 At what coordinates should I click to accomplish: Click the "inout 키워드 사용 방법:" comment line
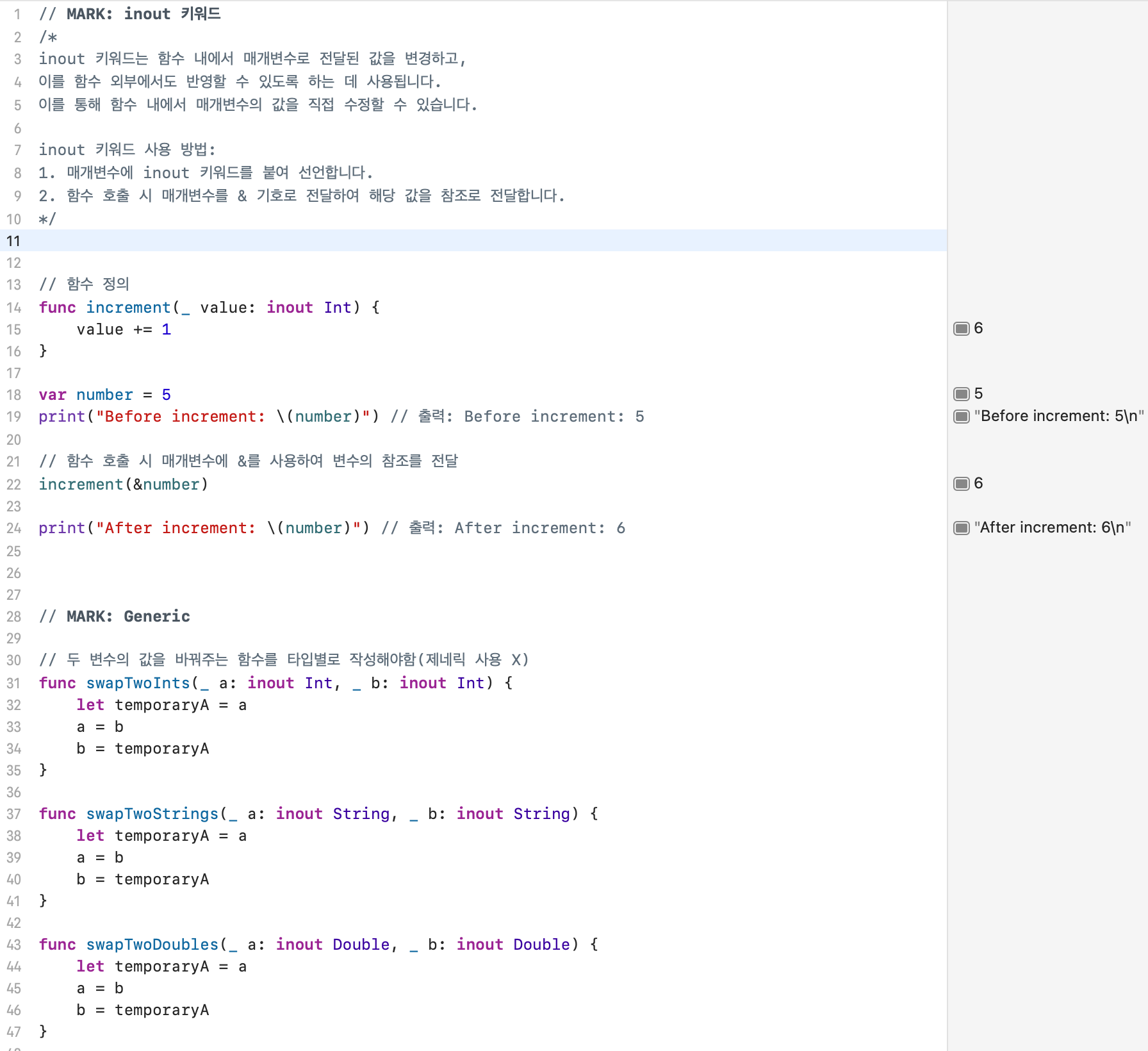click(x=127, y=150)
